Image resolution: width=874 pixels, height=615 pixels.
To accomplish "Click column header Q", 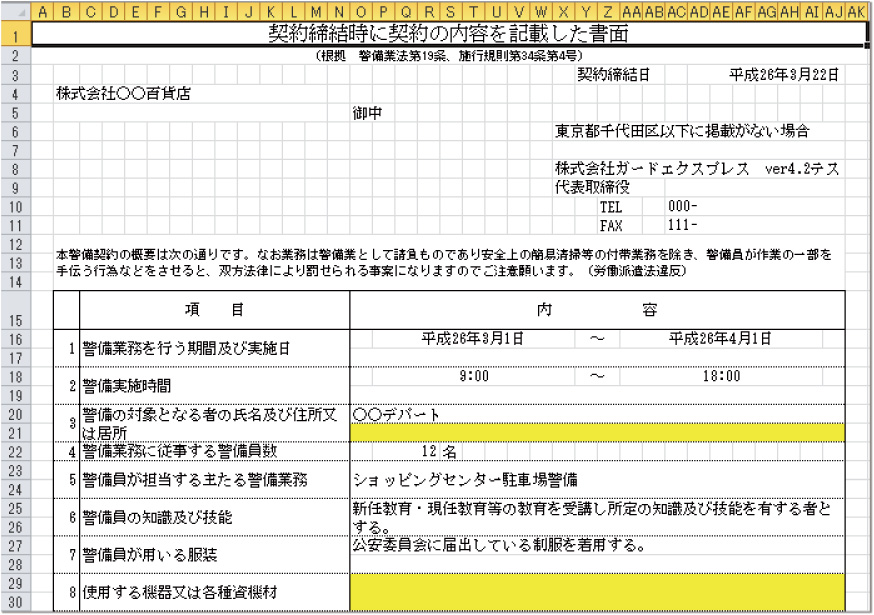I will (406, 12).
